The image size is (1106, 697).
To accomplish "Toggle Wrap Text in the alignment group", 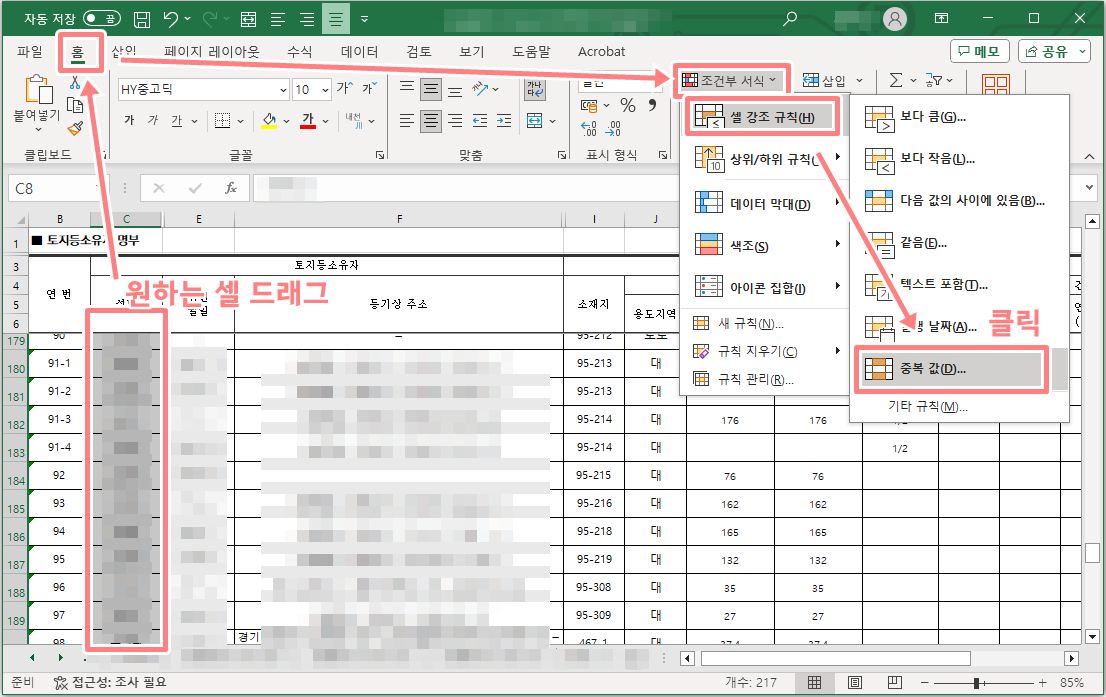I will pyautogui.click(x=536, y=89).
